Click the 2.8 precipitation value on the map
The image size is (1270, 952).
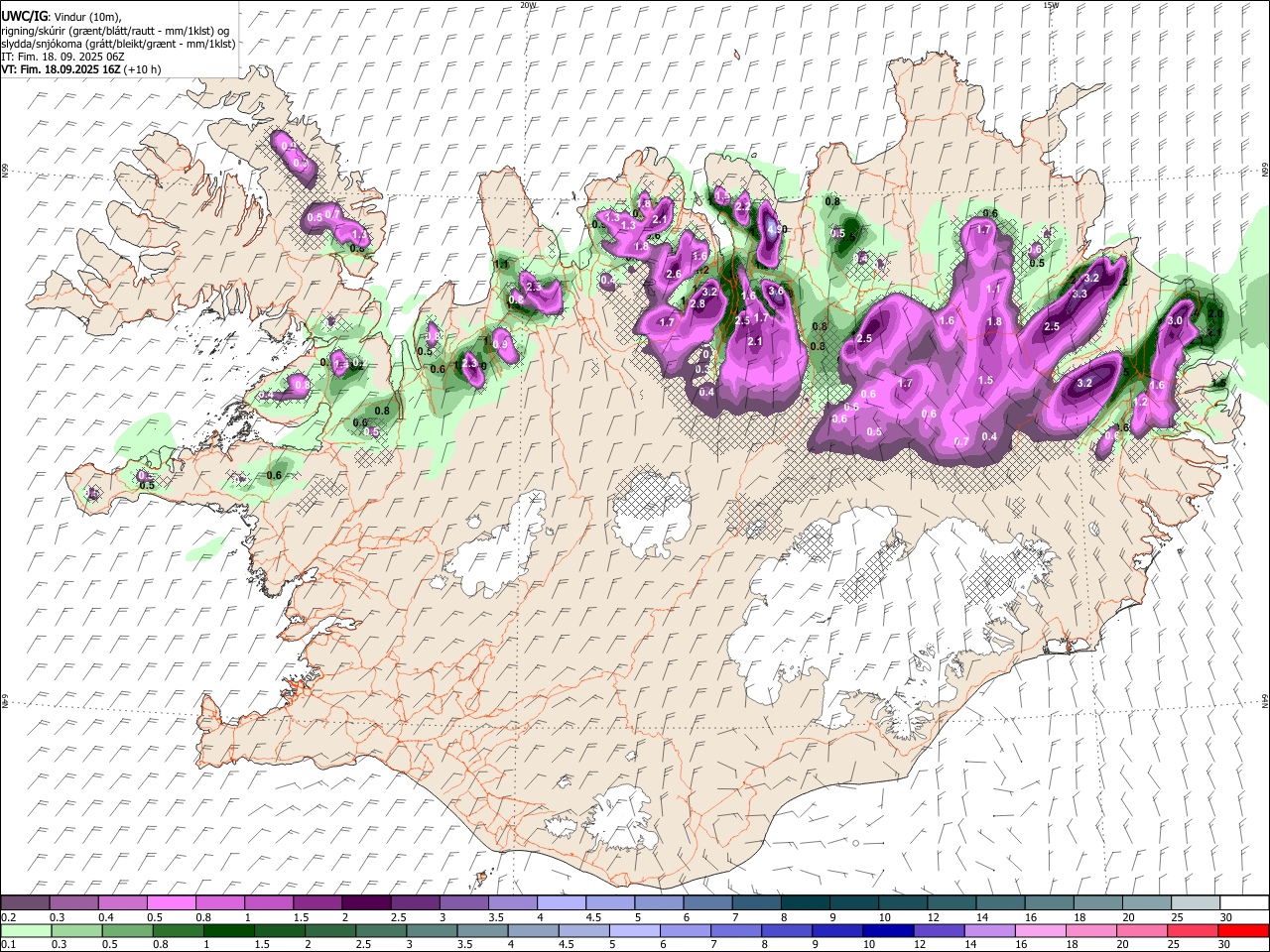point(698,304)
